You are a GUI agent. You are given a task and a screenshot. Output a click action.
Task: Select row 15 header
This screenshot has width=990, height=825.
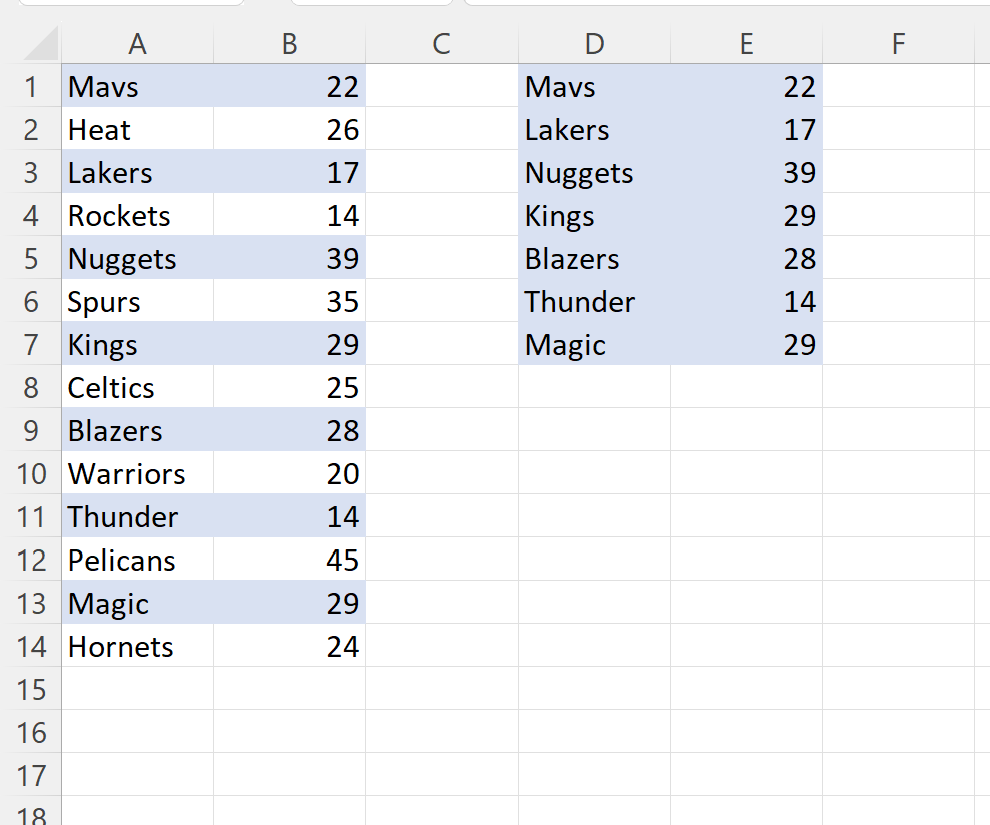(x=31, y=689)
